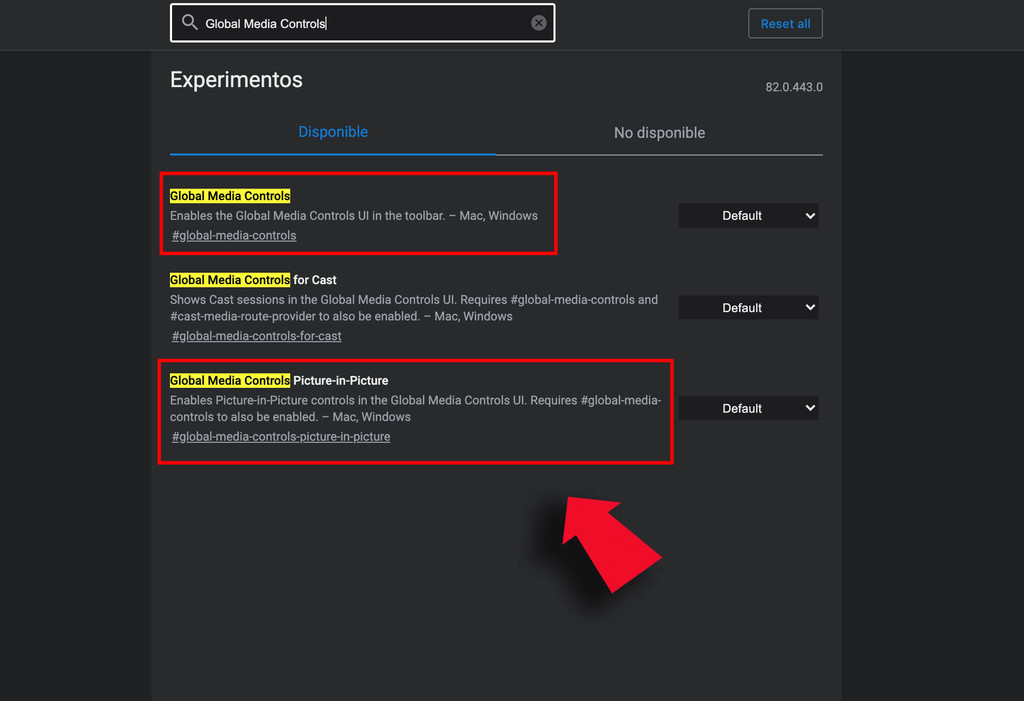Select the first Global Media Controls flag title
This screenshot has height=701, width=1024.
[x=230, y=196]
